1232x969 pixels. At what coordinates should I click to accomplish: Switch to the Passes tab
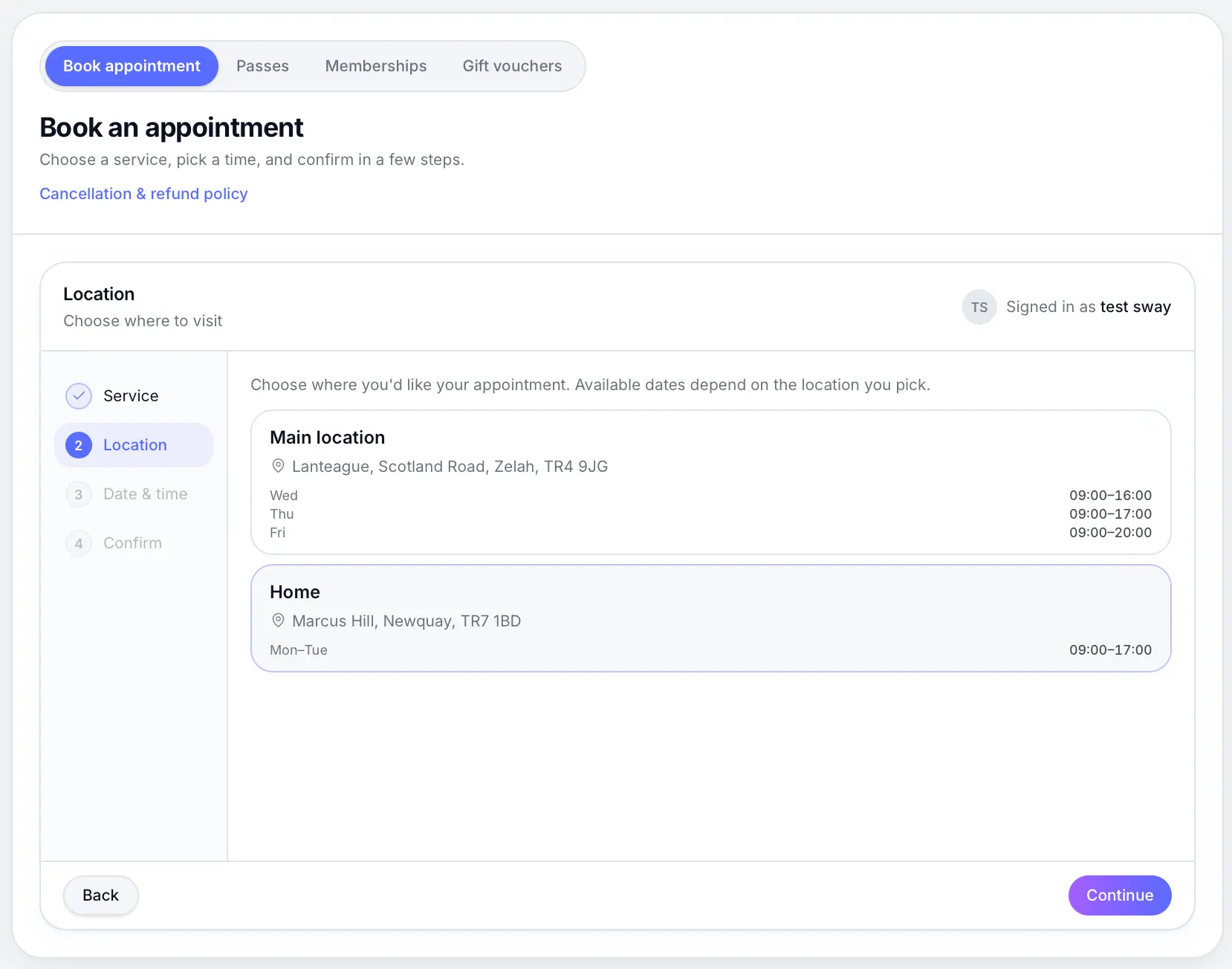(262, 66)
